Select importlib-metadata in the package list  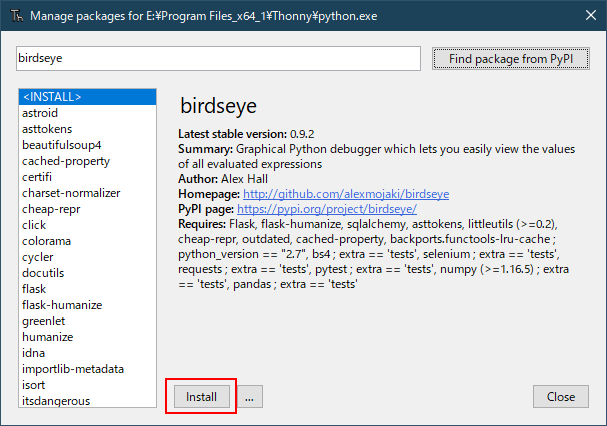point(87,369)
